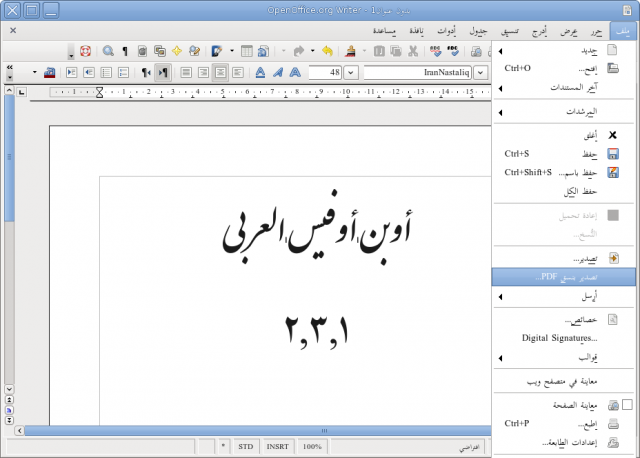Click the INSRT mode status field
640x458 pixels.
[278, 447]
